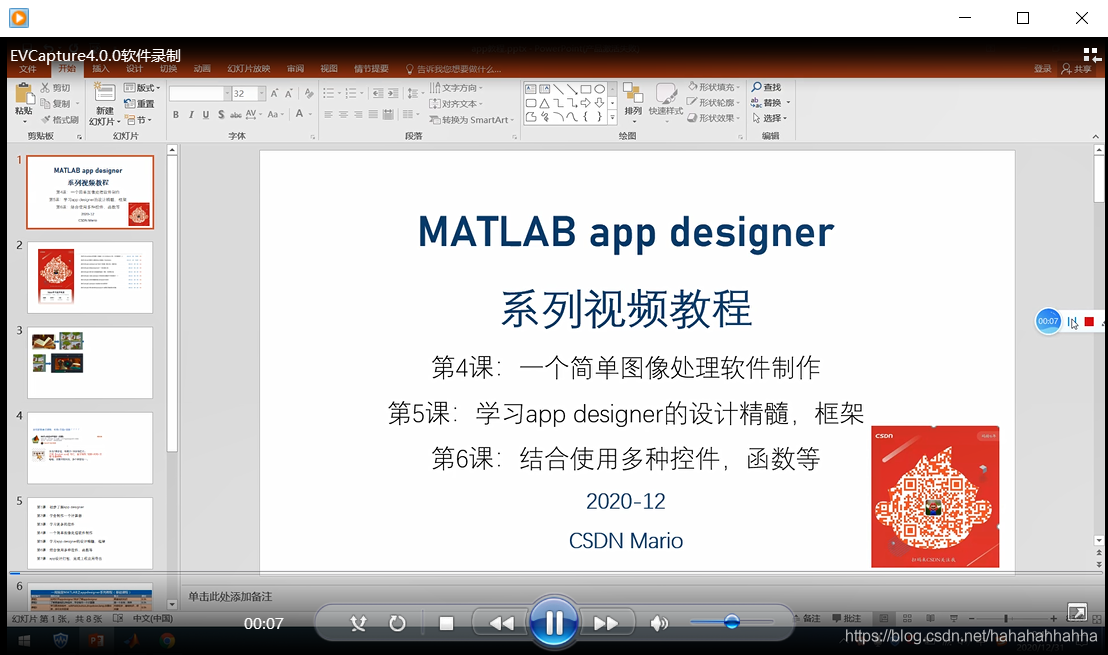Click the increase font size icon
1108x655 pixels.
tap(274, 93)
